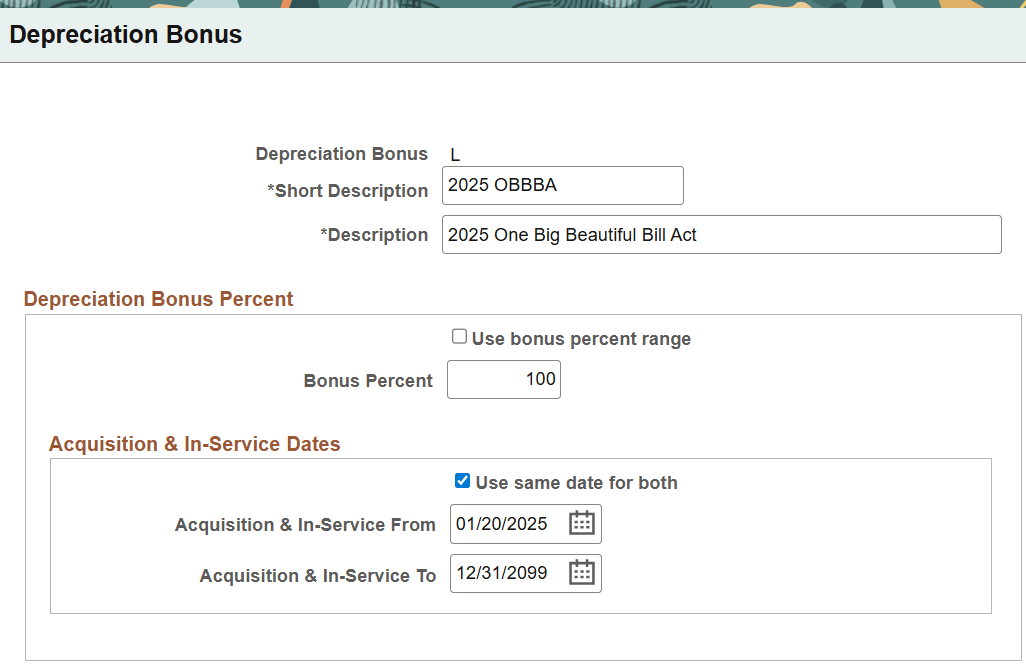The width and height of the screenshot is (1026, 669).
Task: Click the 'Use bonus percent range' label text
Action: pyautogui.click(x=581, y=339)
